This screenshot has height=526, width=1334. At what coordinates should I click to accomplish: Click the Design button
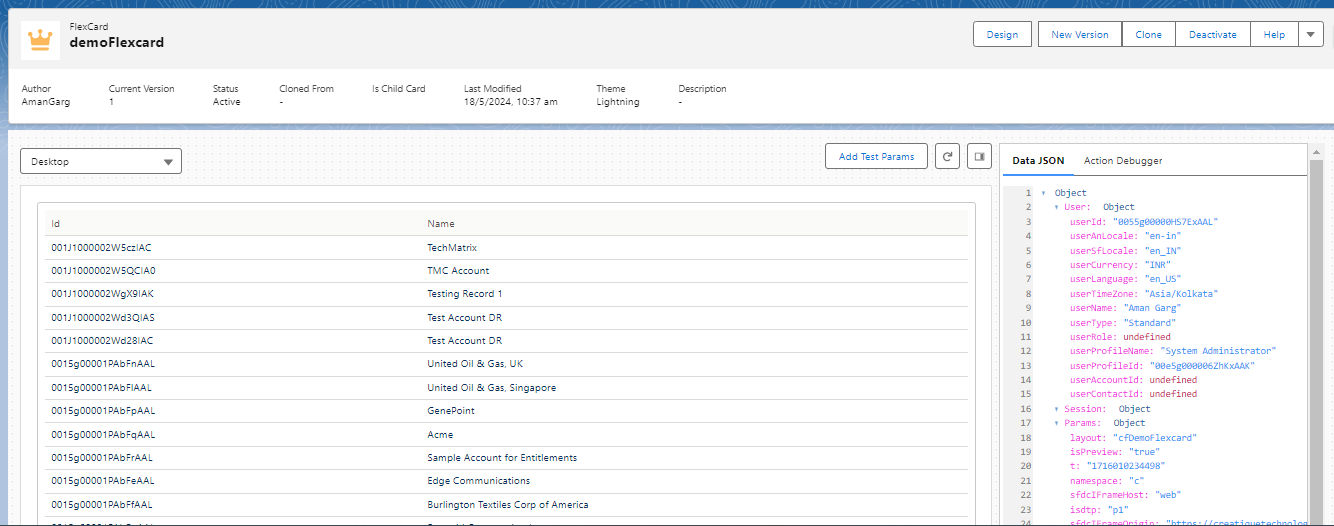point(1002,34)
